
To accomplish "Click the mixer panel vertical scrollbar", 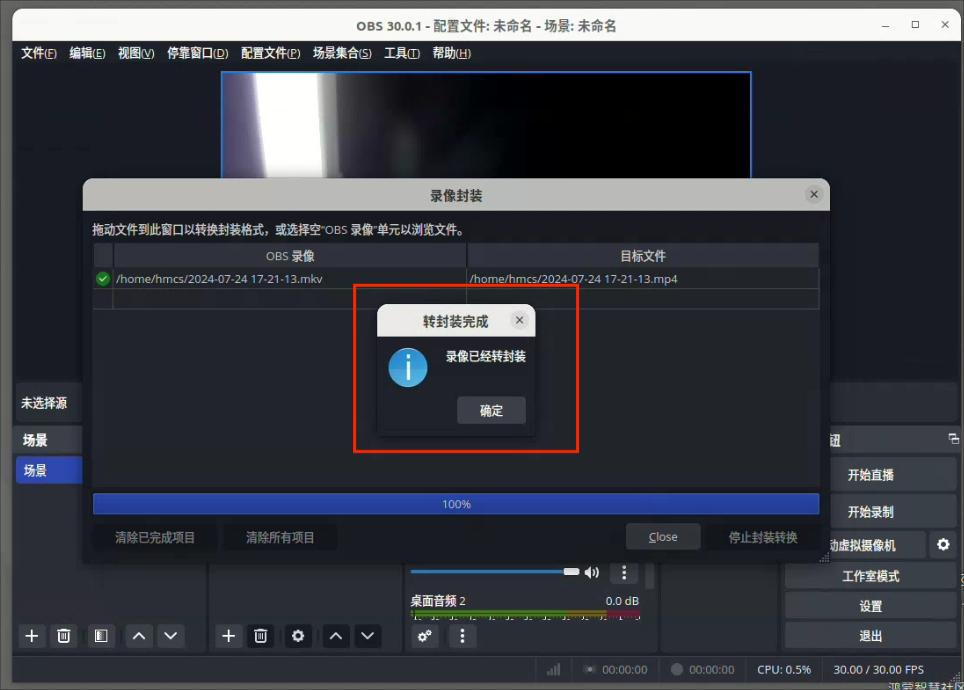I will point(649,576).
